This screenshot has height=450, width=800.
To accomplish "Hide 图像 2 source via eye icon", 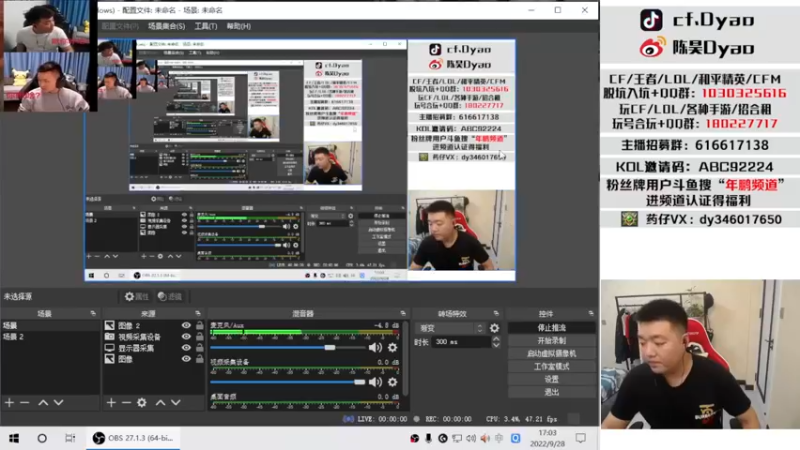I will click(x=186, y=326).
